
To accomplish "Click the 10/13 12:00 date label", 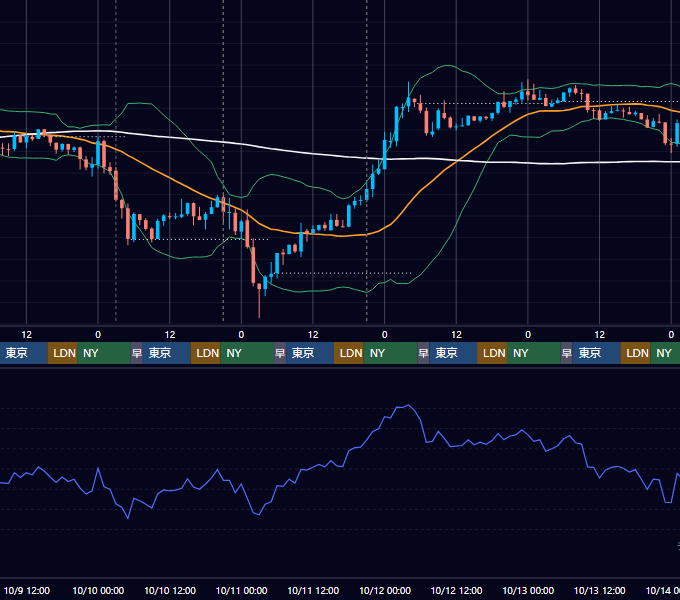I will click(x=600, y=590).
